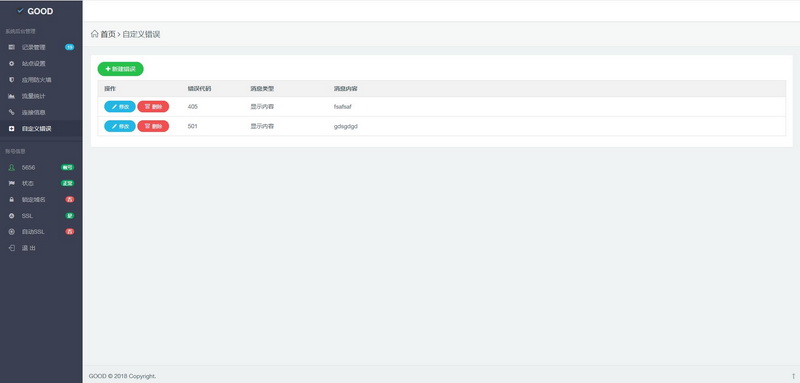Screen dimensions: 800x383
Task: Click the 新建错误 green button
Action: (x=120, y=69)
